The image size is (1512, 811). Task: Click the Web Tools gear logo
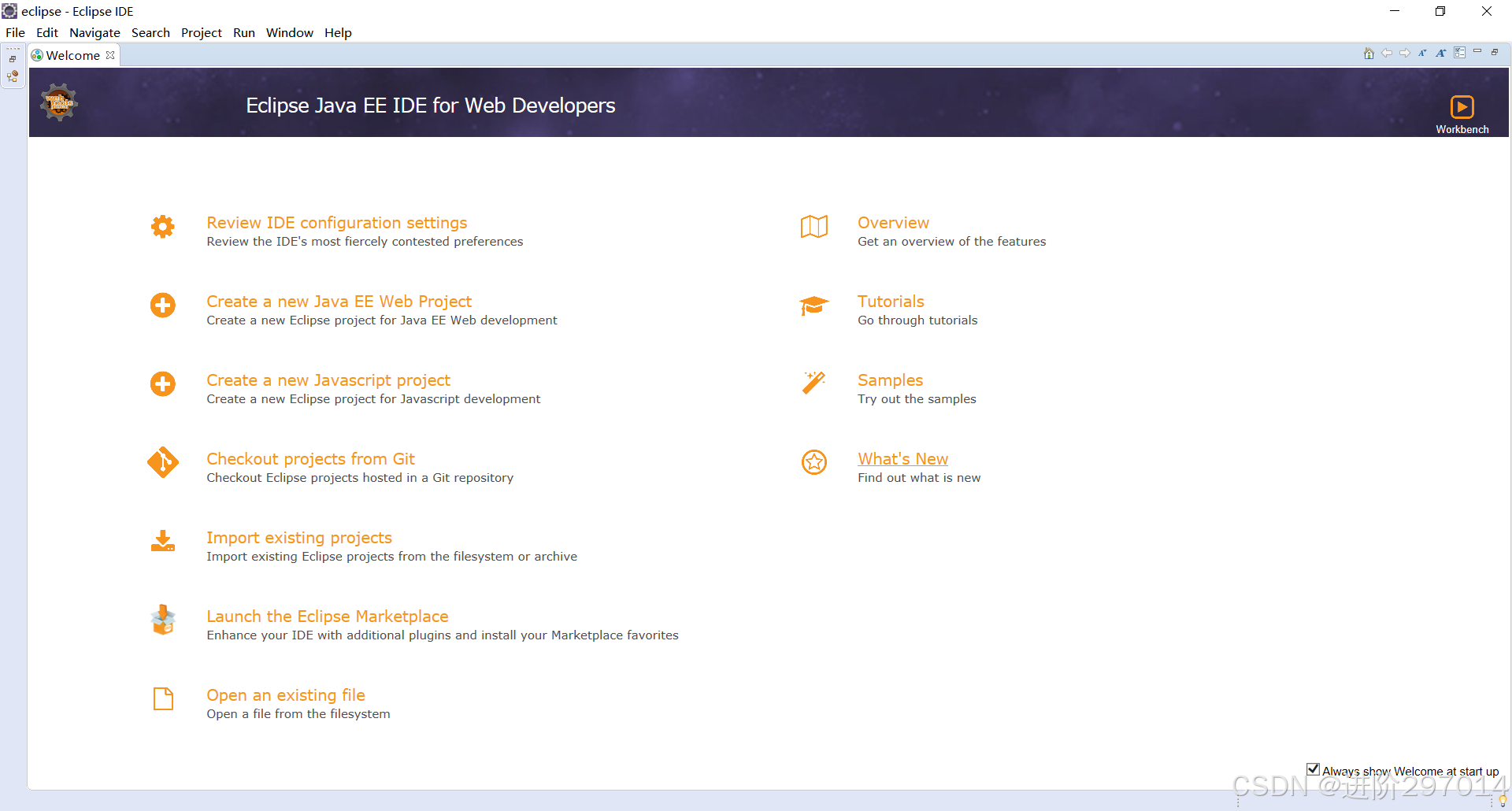59,102
